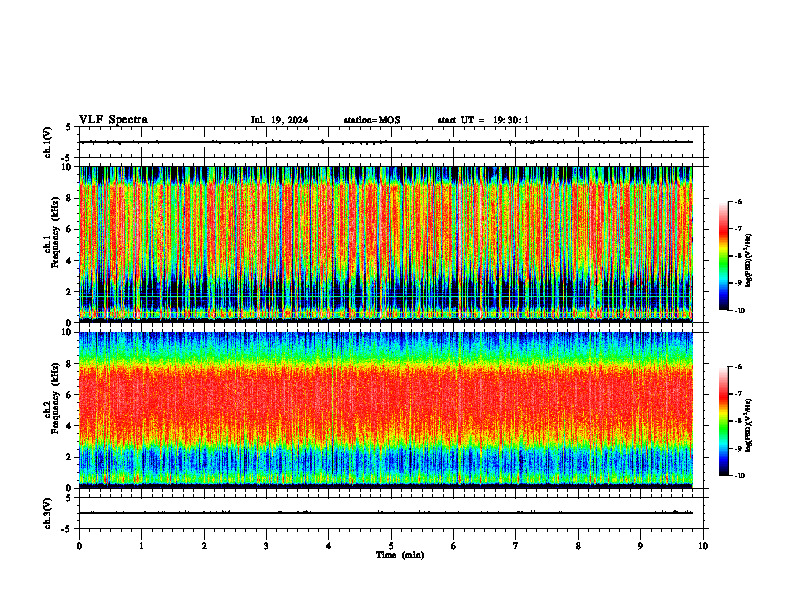Click the "2" kHz tick on ch.1 axis

coord(70,292)
